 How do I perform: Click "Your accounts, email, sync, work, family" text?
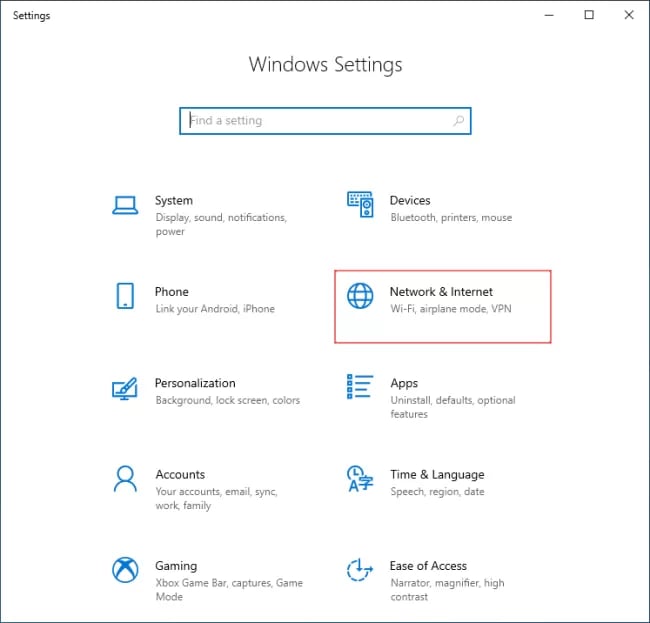(216, 499)
